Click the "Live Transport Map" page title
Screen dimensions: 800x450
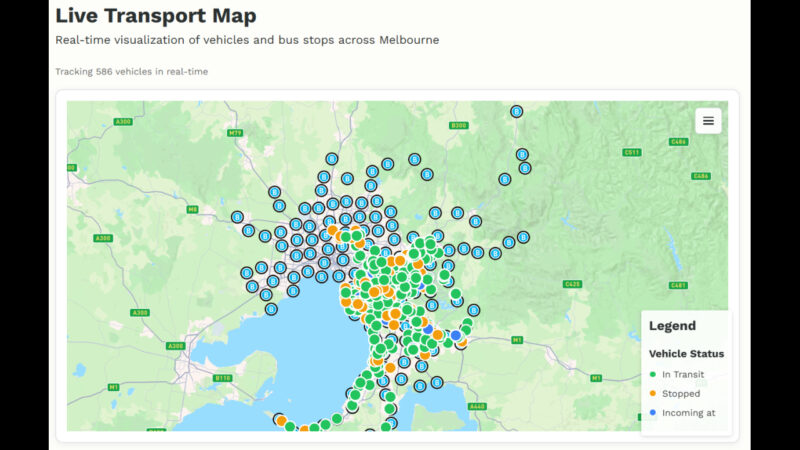155,16
